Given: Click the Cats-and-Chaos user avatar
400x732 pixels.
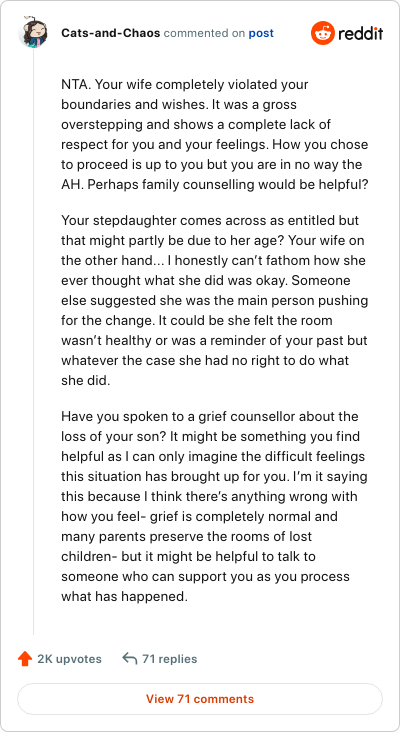Looking at the screenshot, I should click(x=33, y=33).
